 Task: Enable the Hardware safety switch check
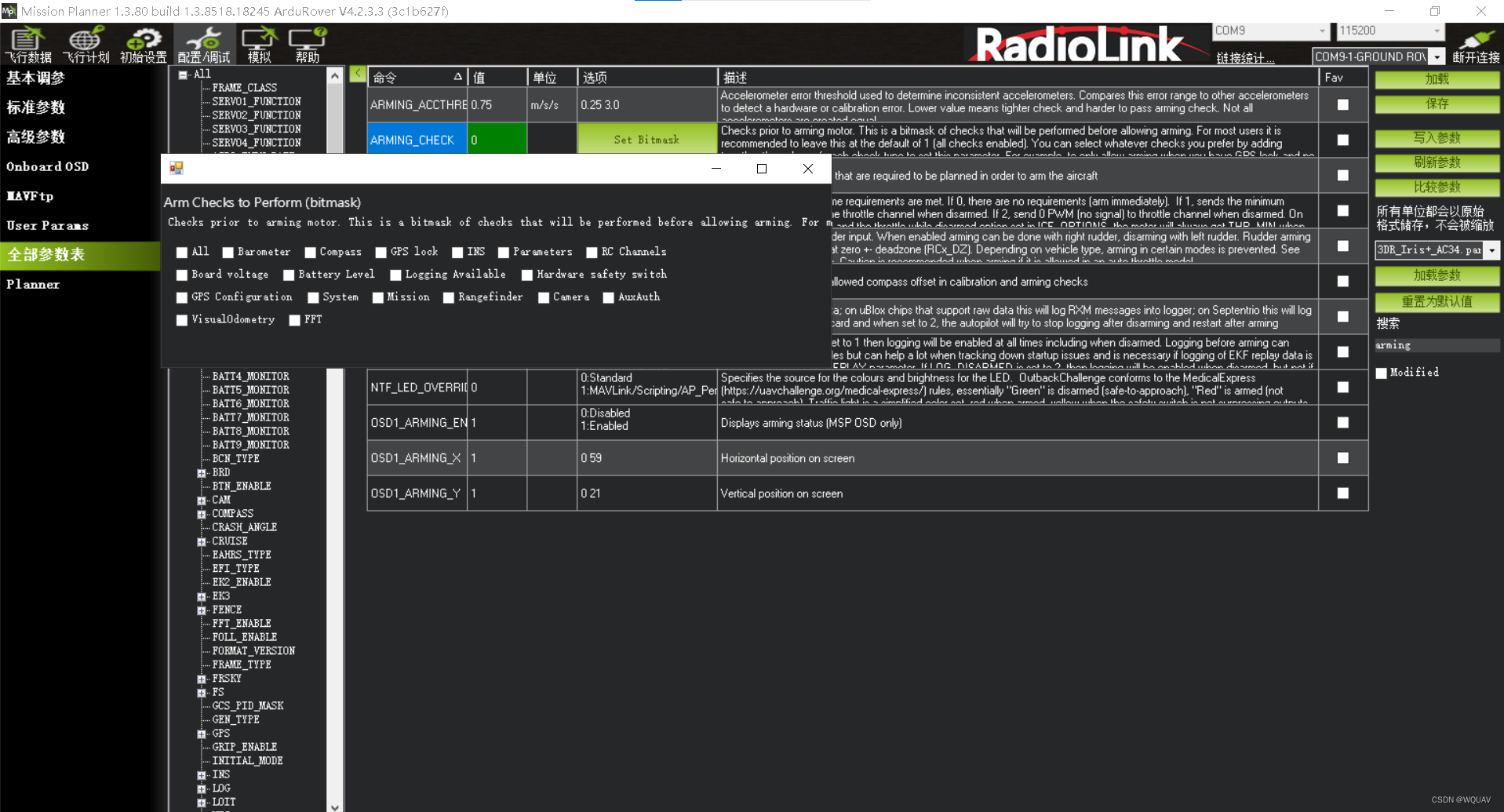(527, 275)
